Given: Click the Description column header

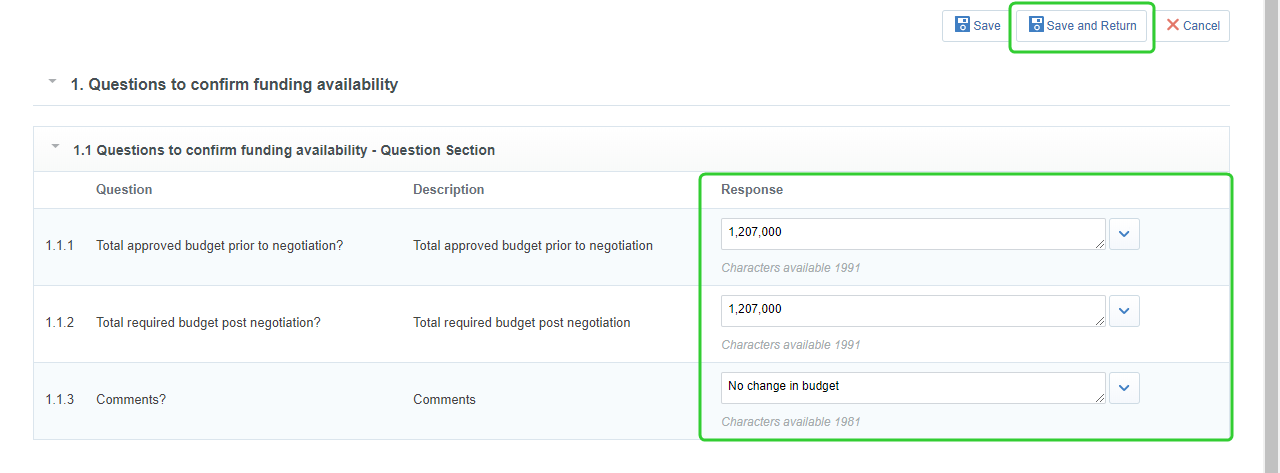Looking at the screenshot, I should pyautogui.click(x=448, y=189).
